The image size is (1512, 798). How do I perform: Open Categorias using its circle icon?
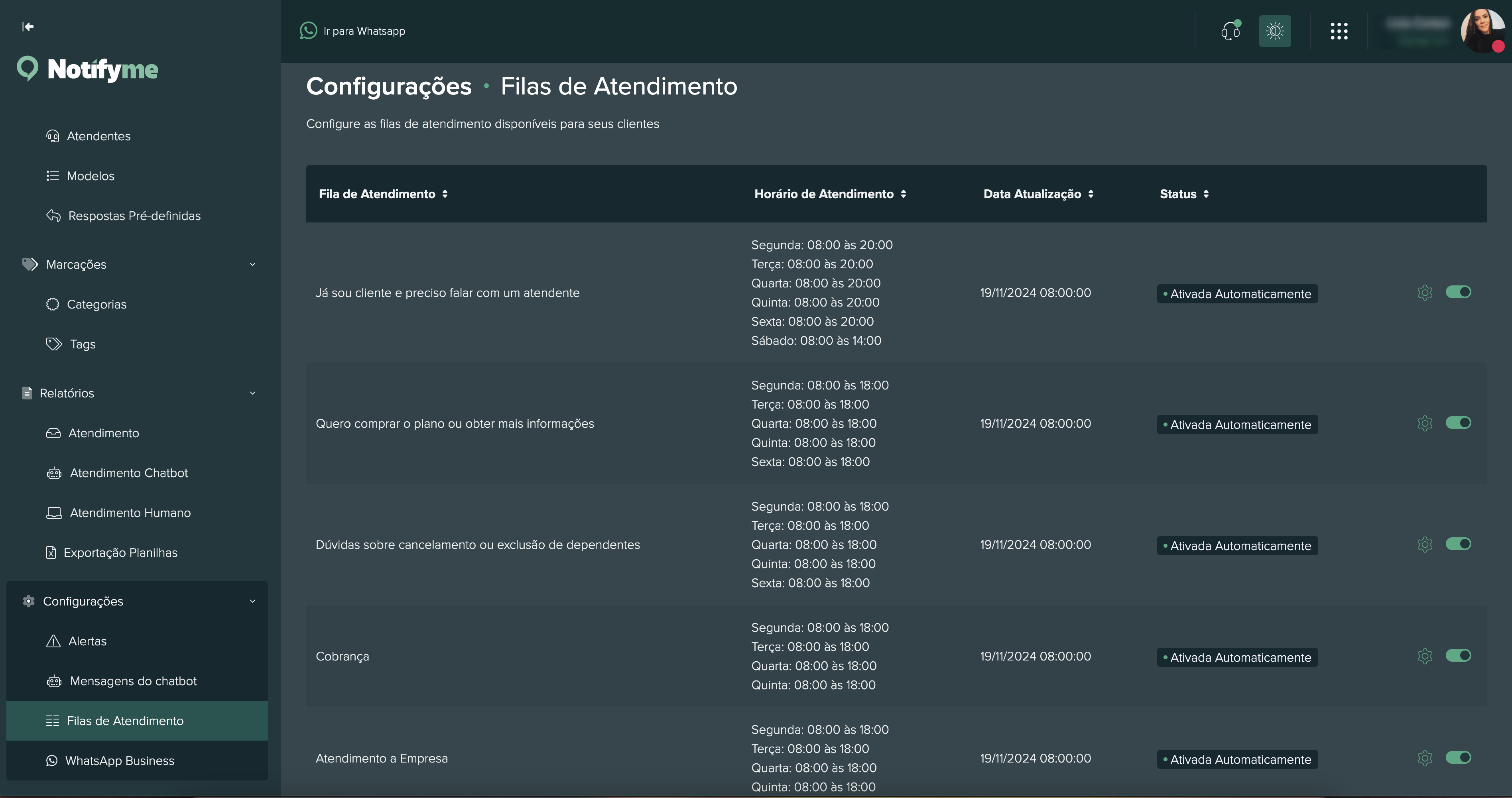53,304
